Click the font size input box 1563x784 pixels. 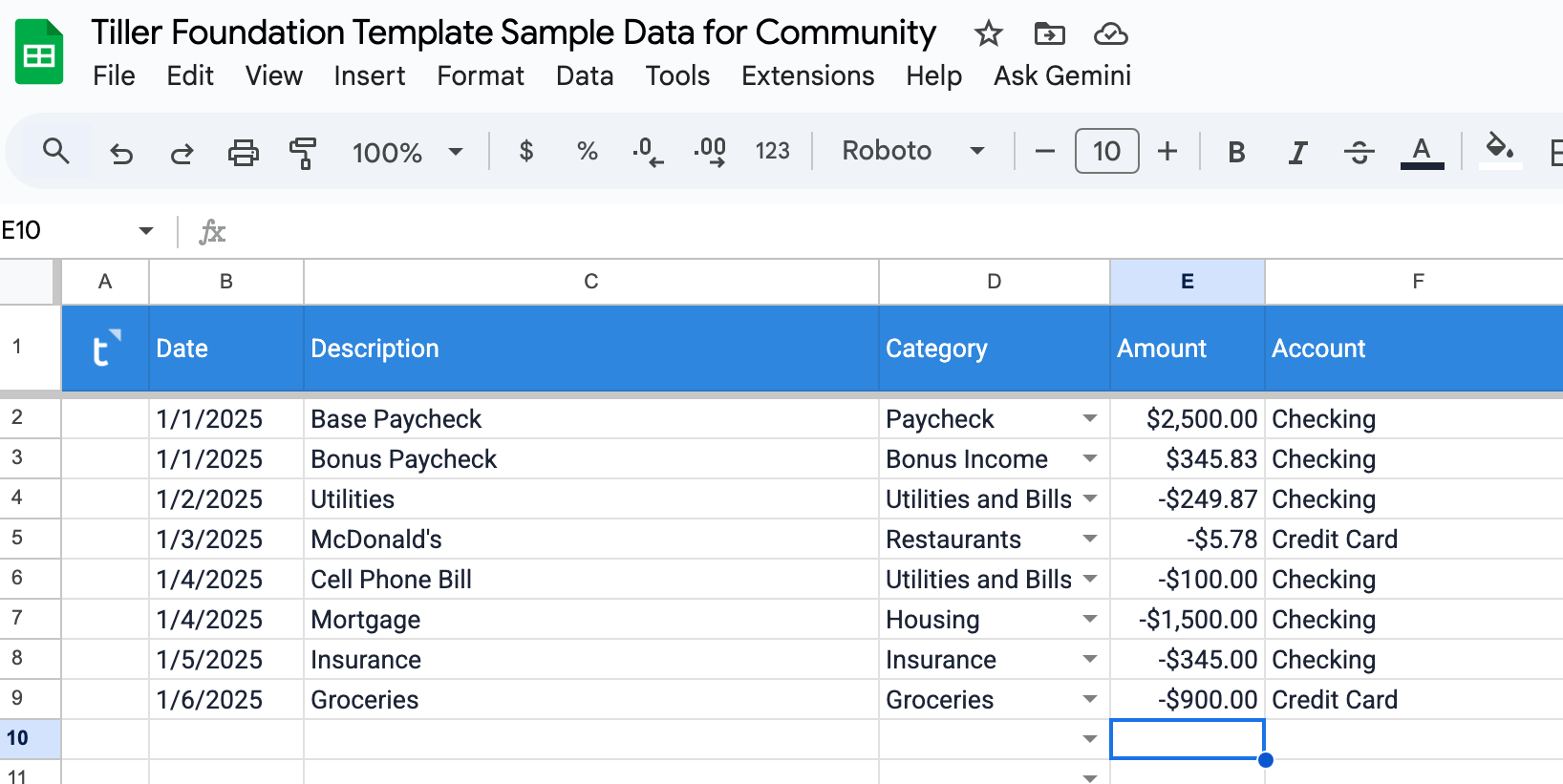point(1106,151)
